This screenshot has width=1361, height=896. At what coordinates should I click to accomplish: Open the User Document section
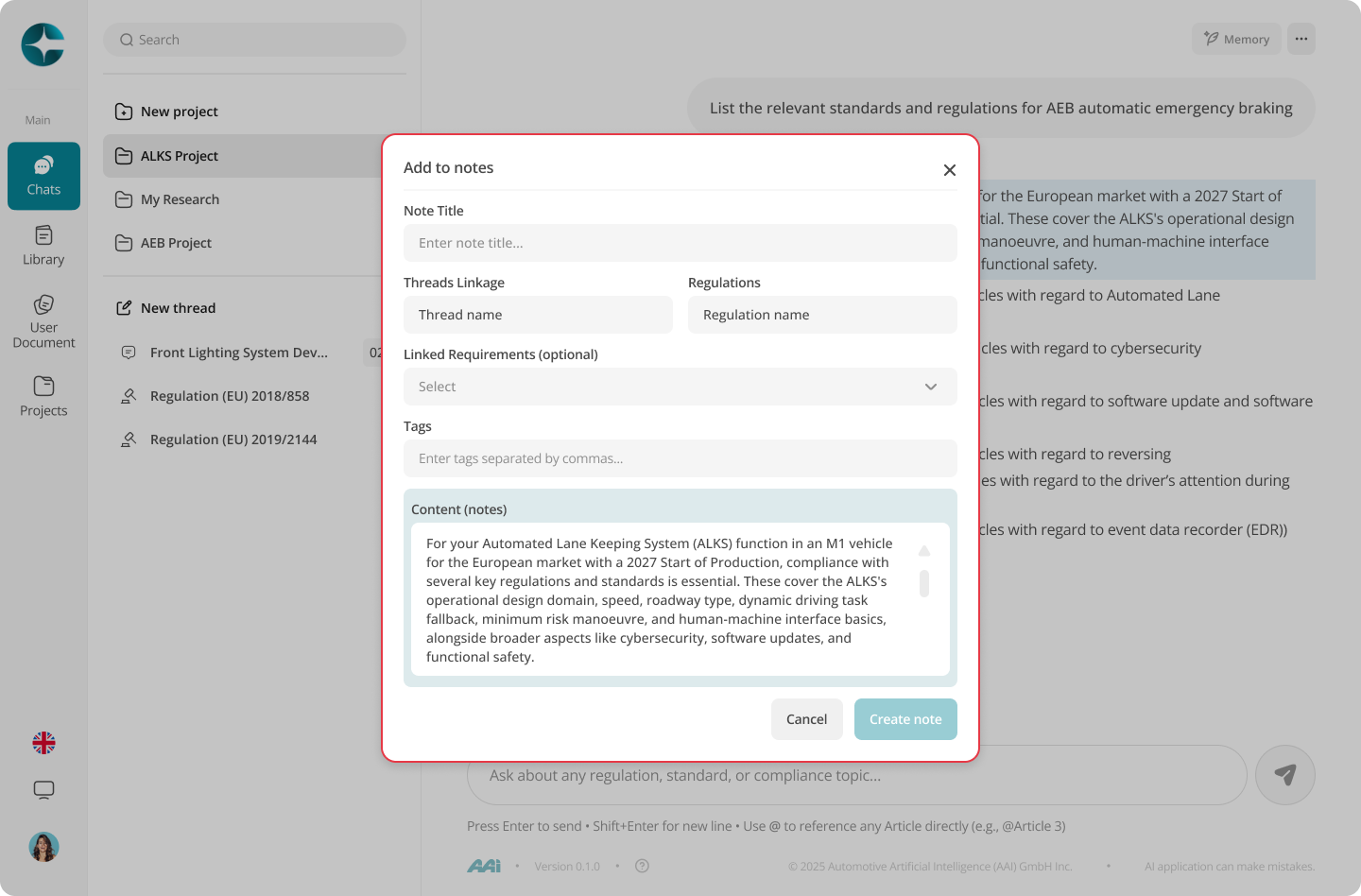click(43, 322)
